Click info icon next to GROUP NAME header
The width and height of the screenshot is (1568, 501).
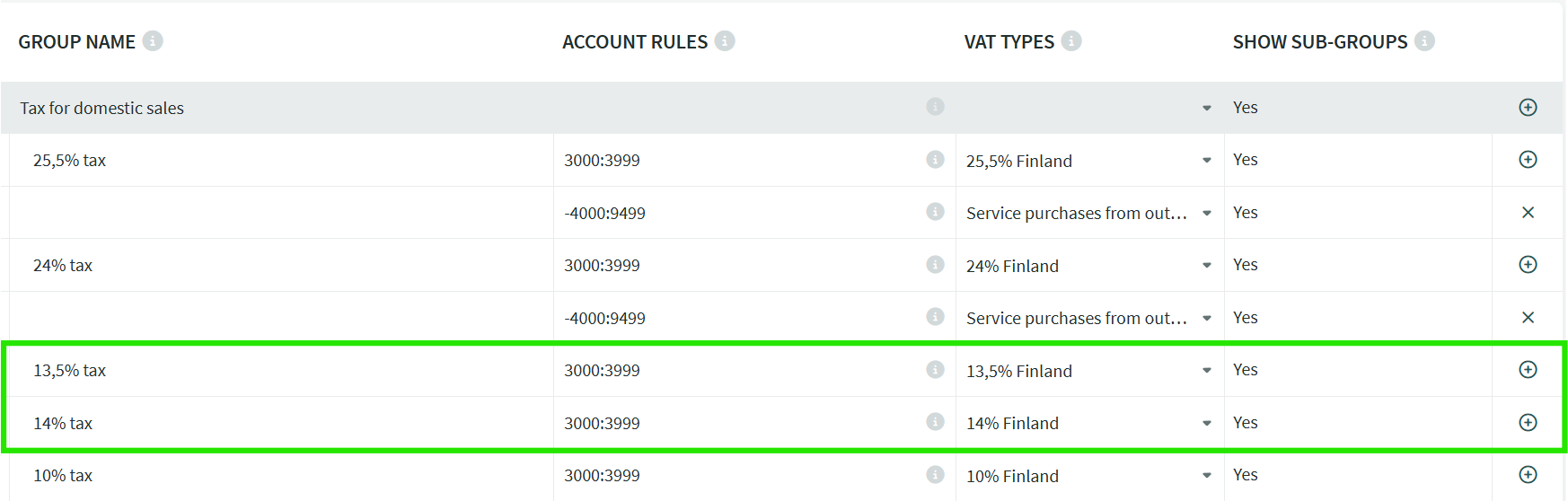coord(153,41)
